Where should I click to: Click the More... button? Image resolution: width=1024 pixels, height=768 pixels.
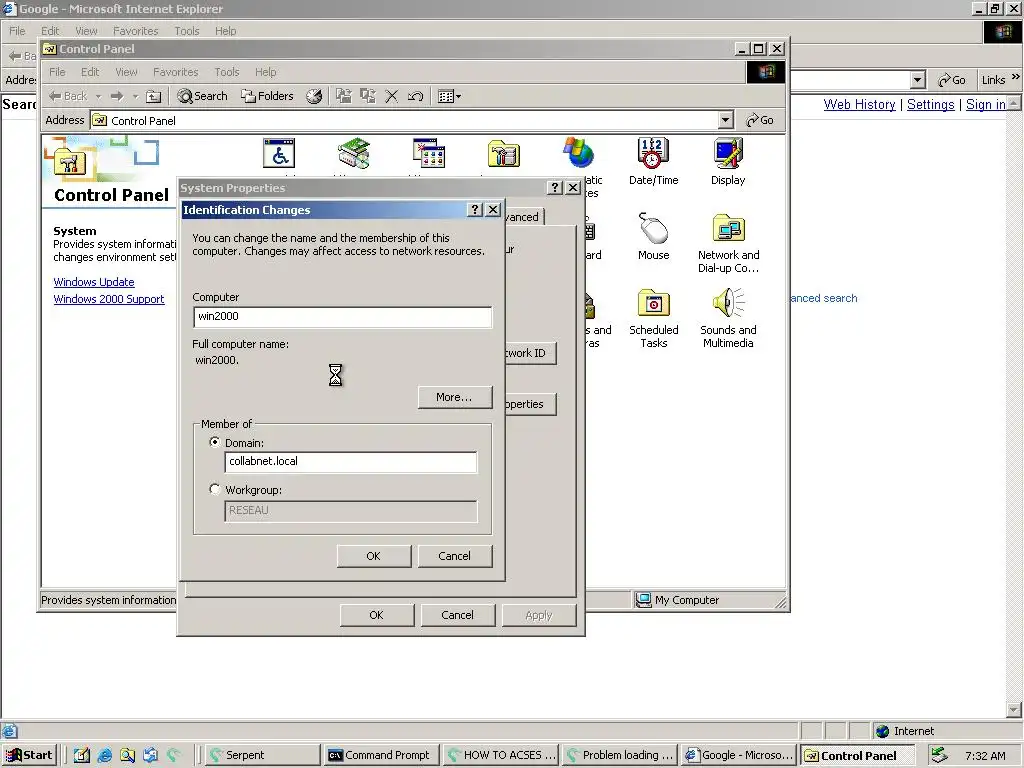point(455,397)
